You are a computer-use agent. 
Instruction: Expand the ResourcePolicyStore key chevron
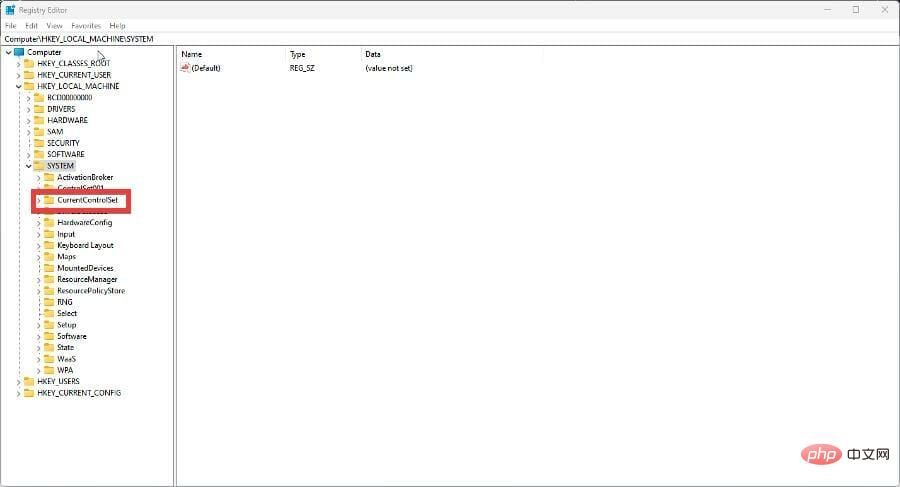[39, 291]
